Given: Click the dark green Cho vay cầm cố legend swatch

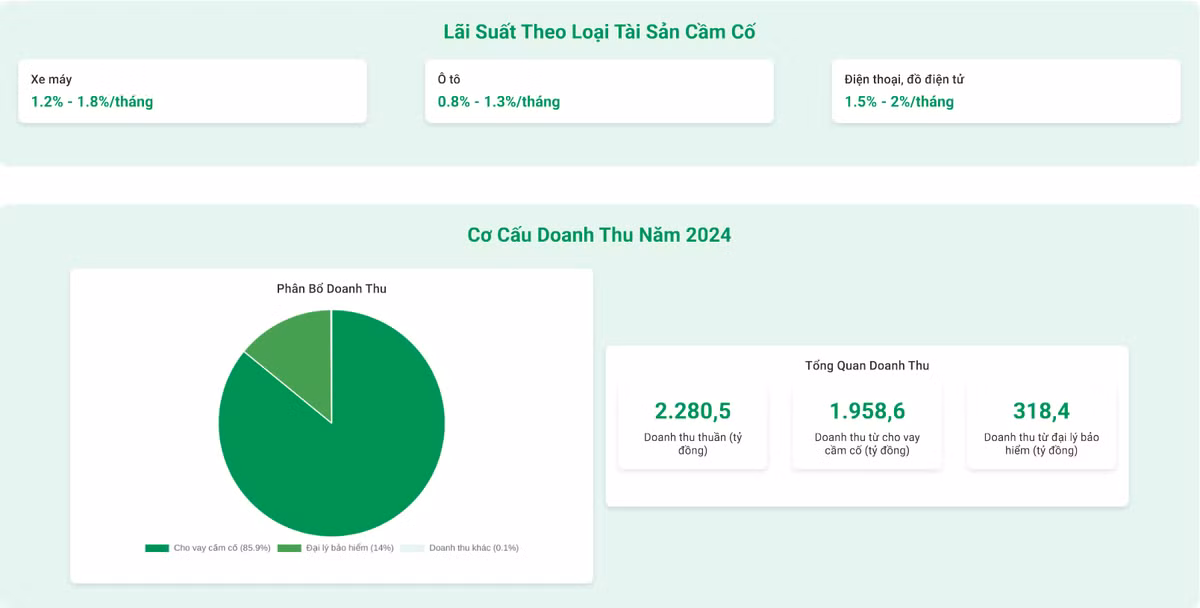Looking at the screenshot, I should pos(157,548).
